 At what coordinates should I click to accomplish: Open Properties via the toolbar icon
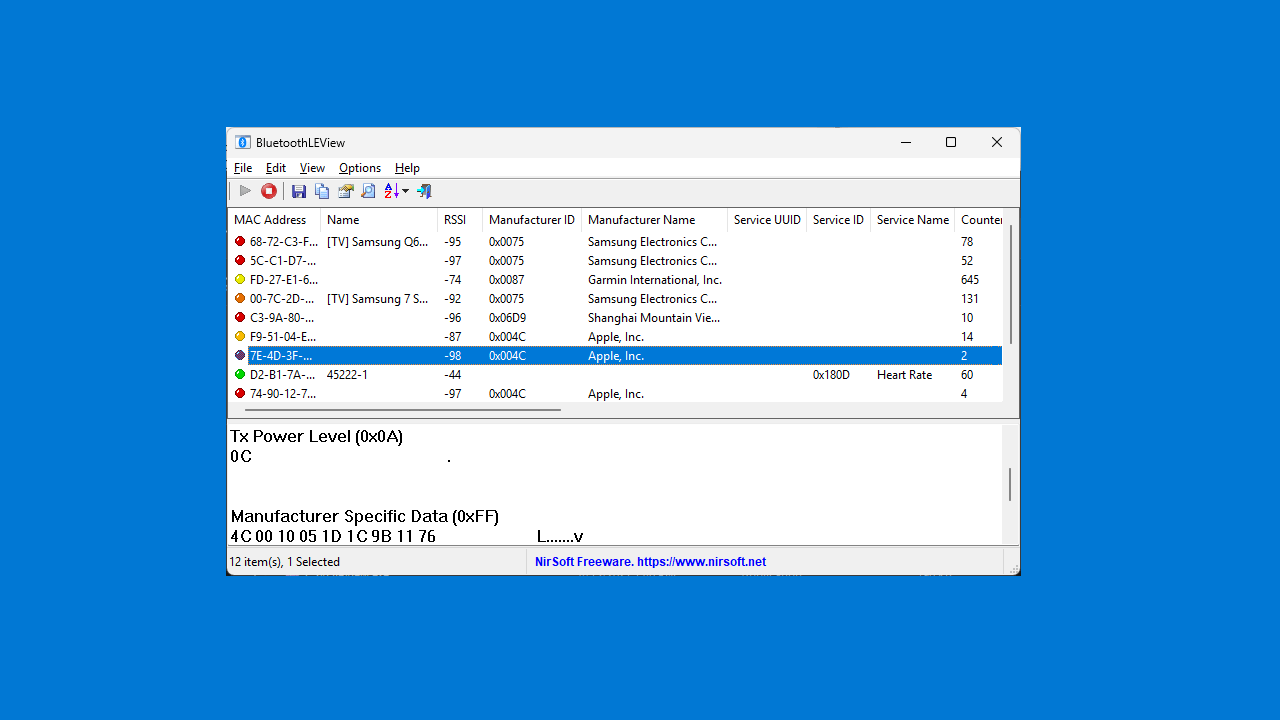(x=346, y=191)
